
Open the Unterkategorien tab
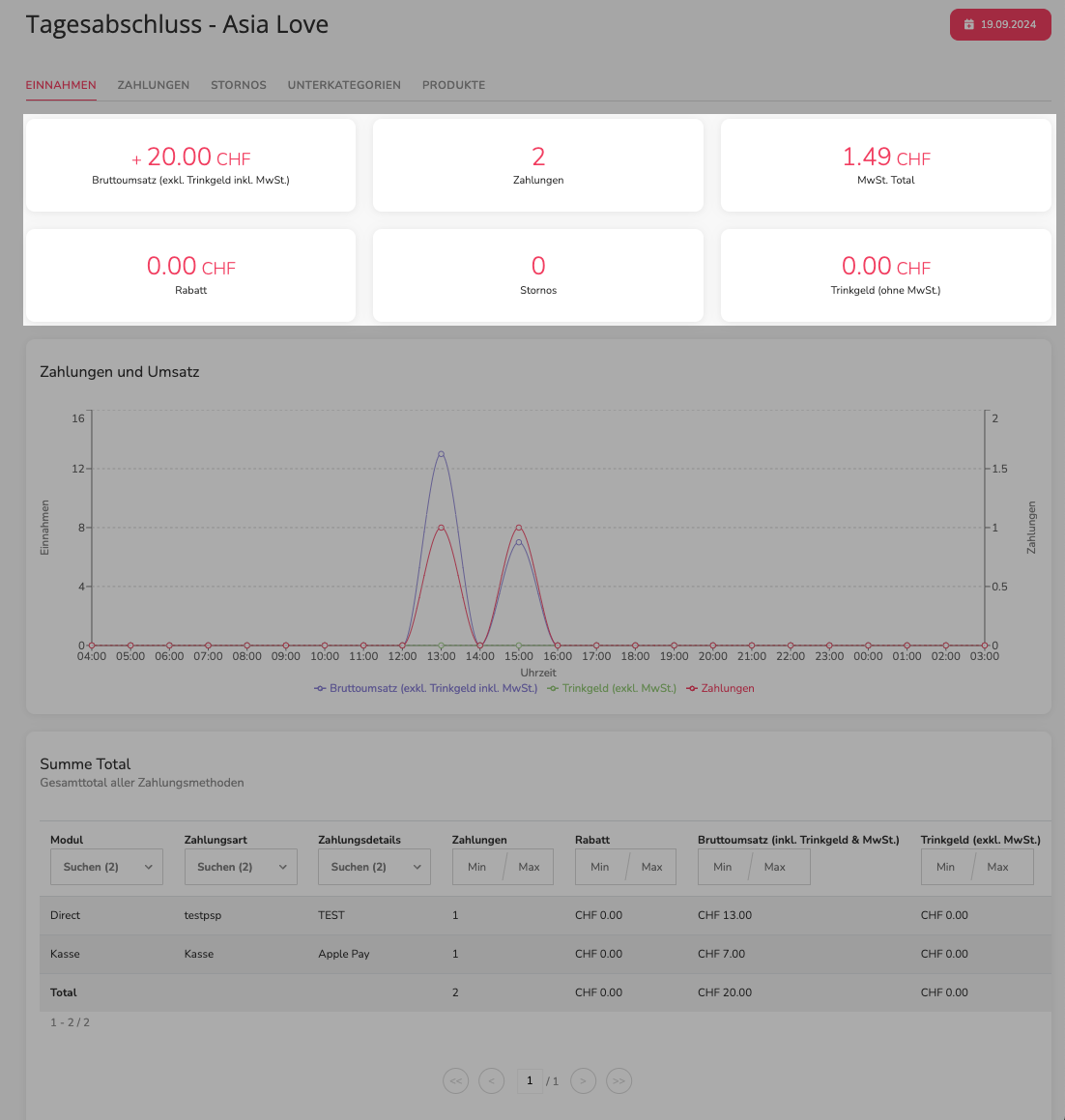point(344,85)
